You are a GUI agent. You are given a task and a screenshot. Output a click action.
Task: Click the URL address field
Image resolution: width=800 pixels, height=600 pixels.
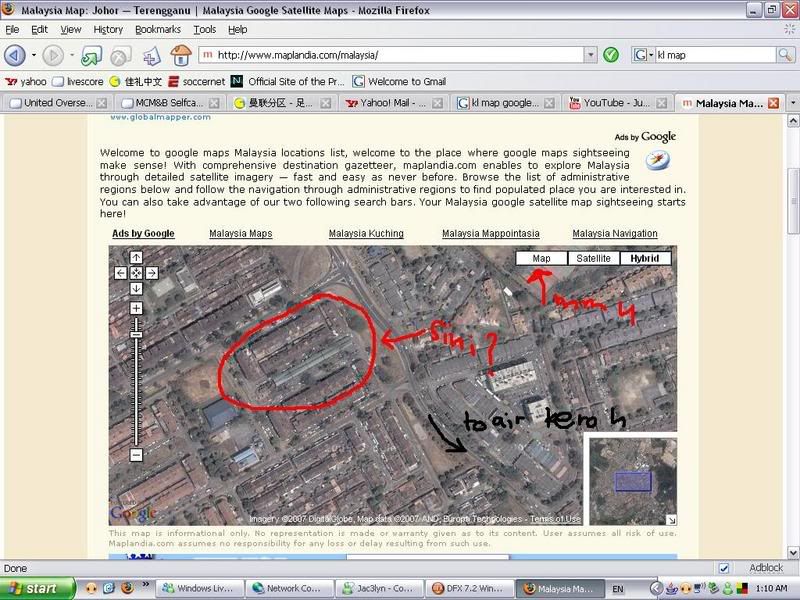(x=391, y=55)
